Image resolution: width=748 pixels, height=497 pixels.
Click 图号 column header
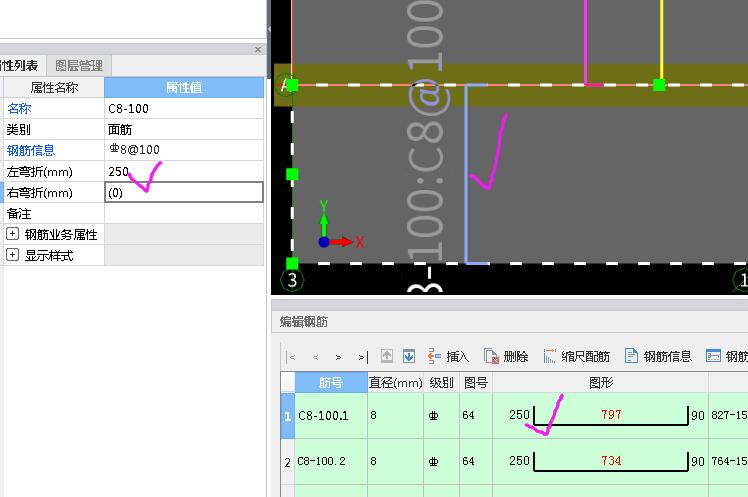(476, 383)
